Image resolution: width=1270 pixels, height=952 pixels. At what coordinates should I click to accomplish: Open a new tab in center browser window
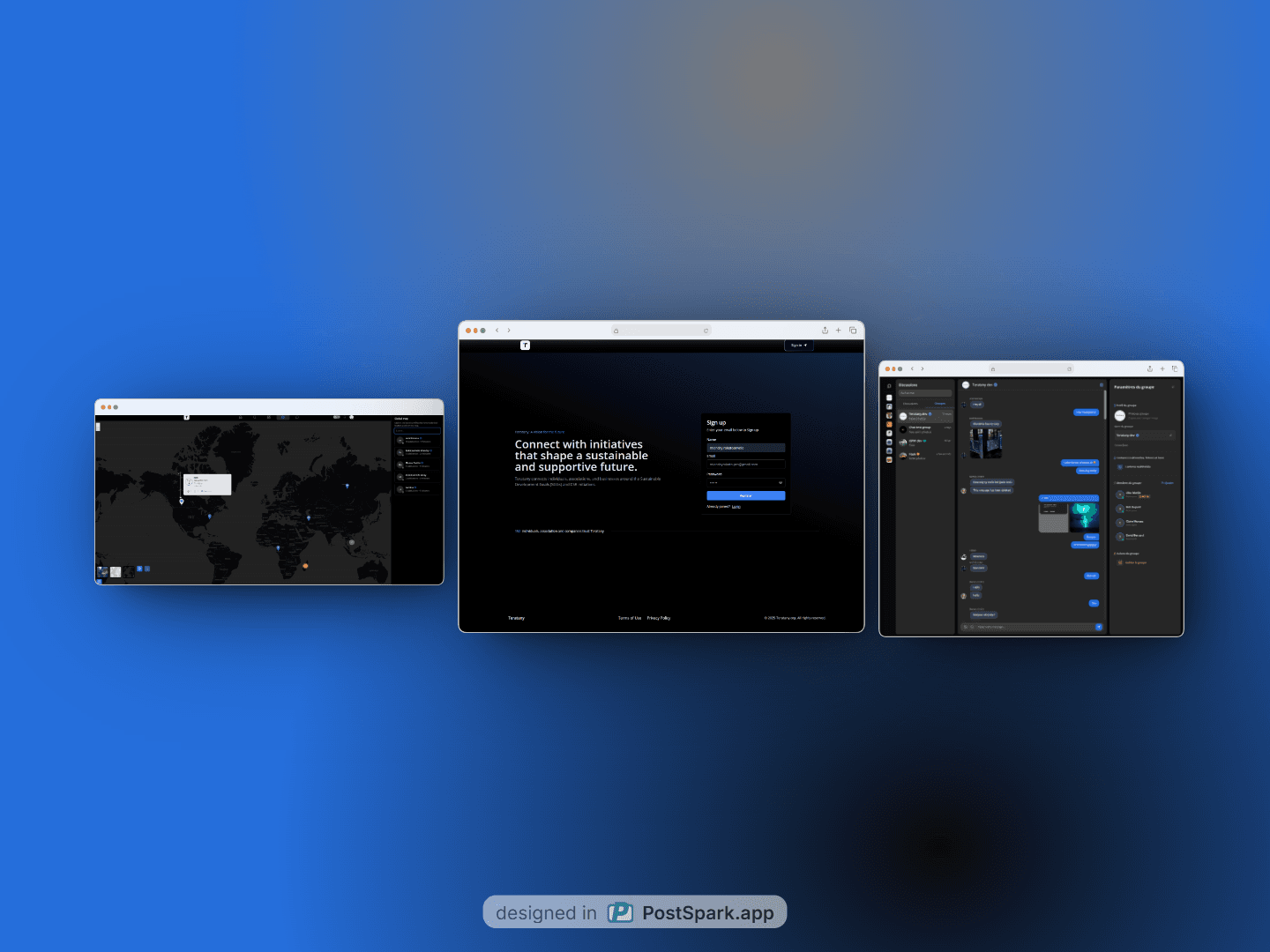[x=838, y=331]
